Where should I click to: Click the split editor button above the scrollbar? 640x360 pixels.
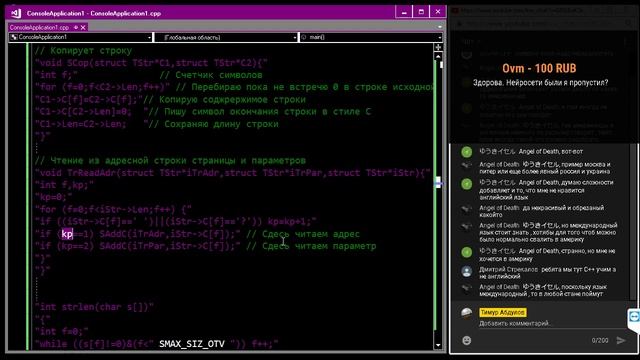click(x=438, y=47)
